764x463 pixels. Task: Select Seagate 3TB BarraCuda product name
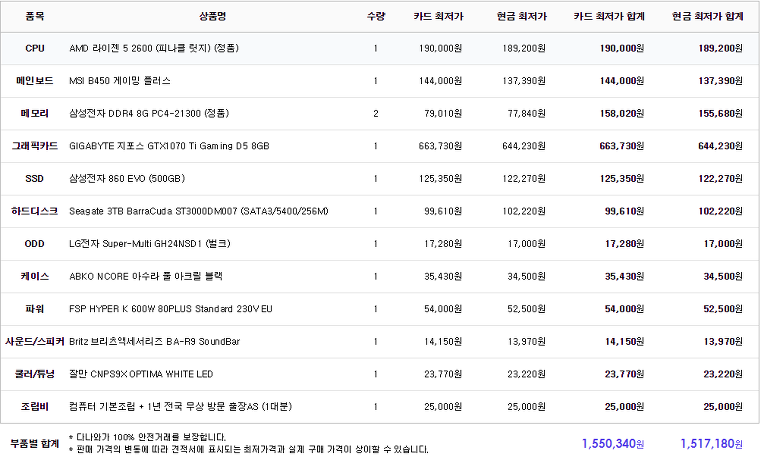click(199, 212)
